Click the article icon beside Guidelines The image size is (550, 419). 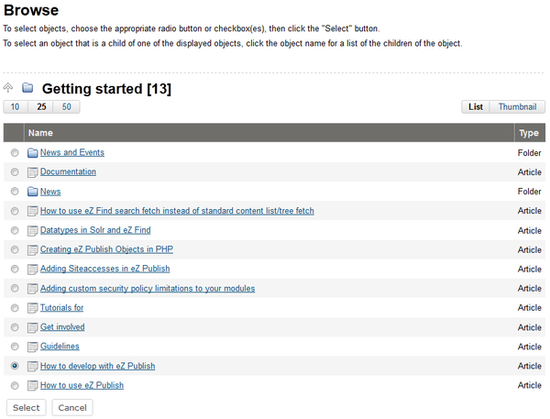(x=33, y=346)
